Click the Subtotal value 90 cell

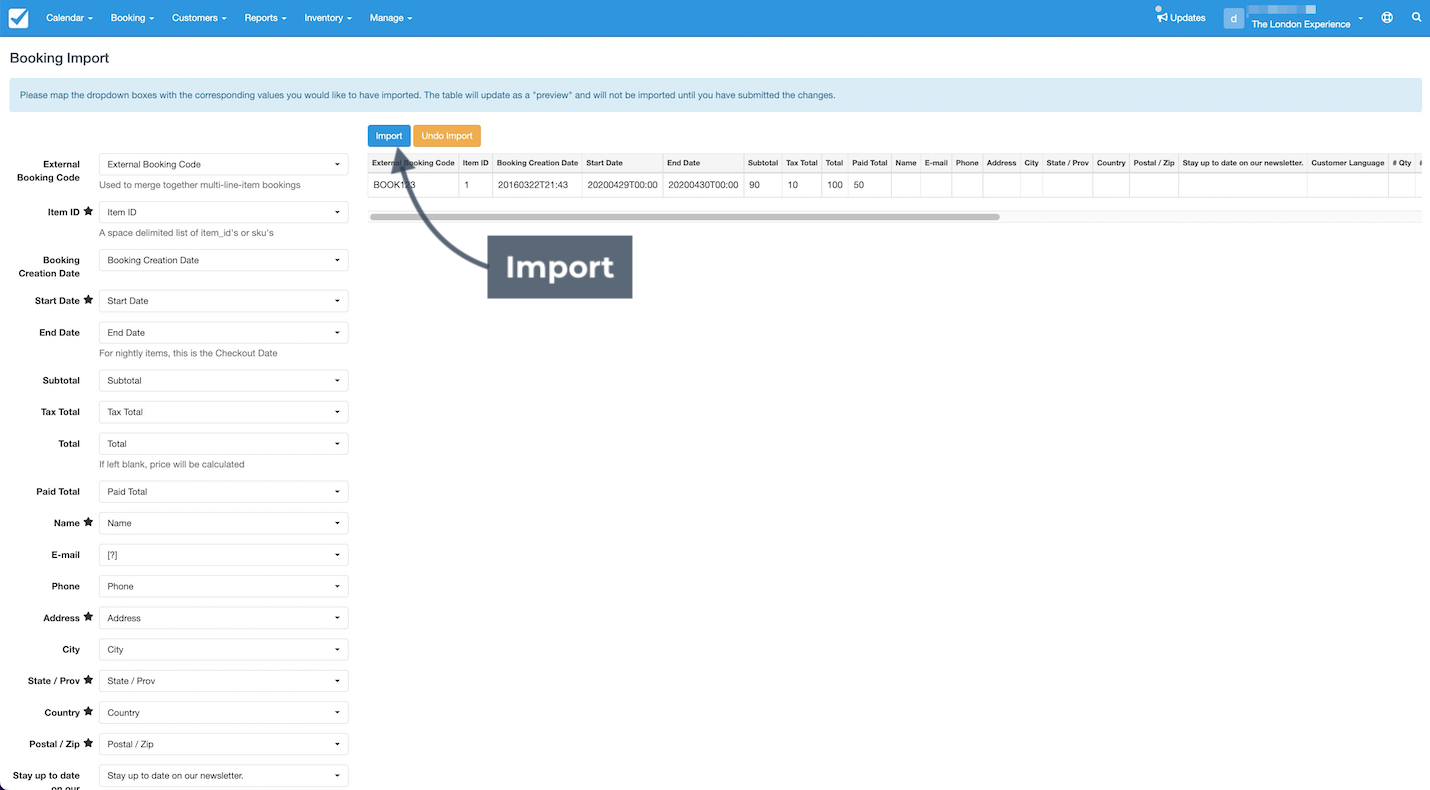coord(763,185)
